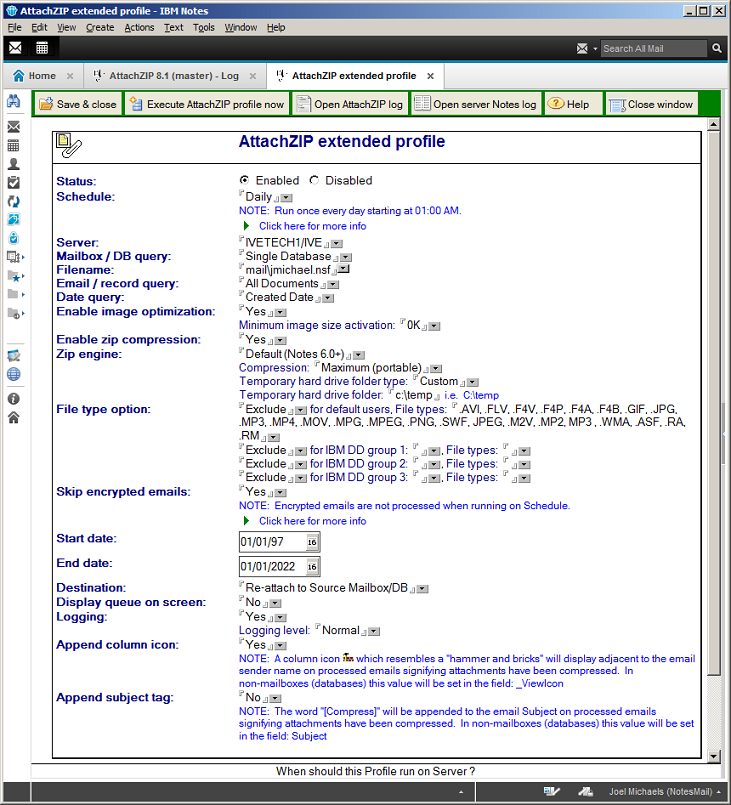Image resolution: width=731 pixels, height=805 pixels.
Task: Select the Disabled status radio button
Action: [x=314, y=180]
